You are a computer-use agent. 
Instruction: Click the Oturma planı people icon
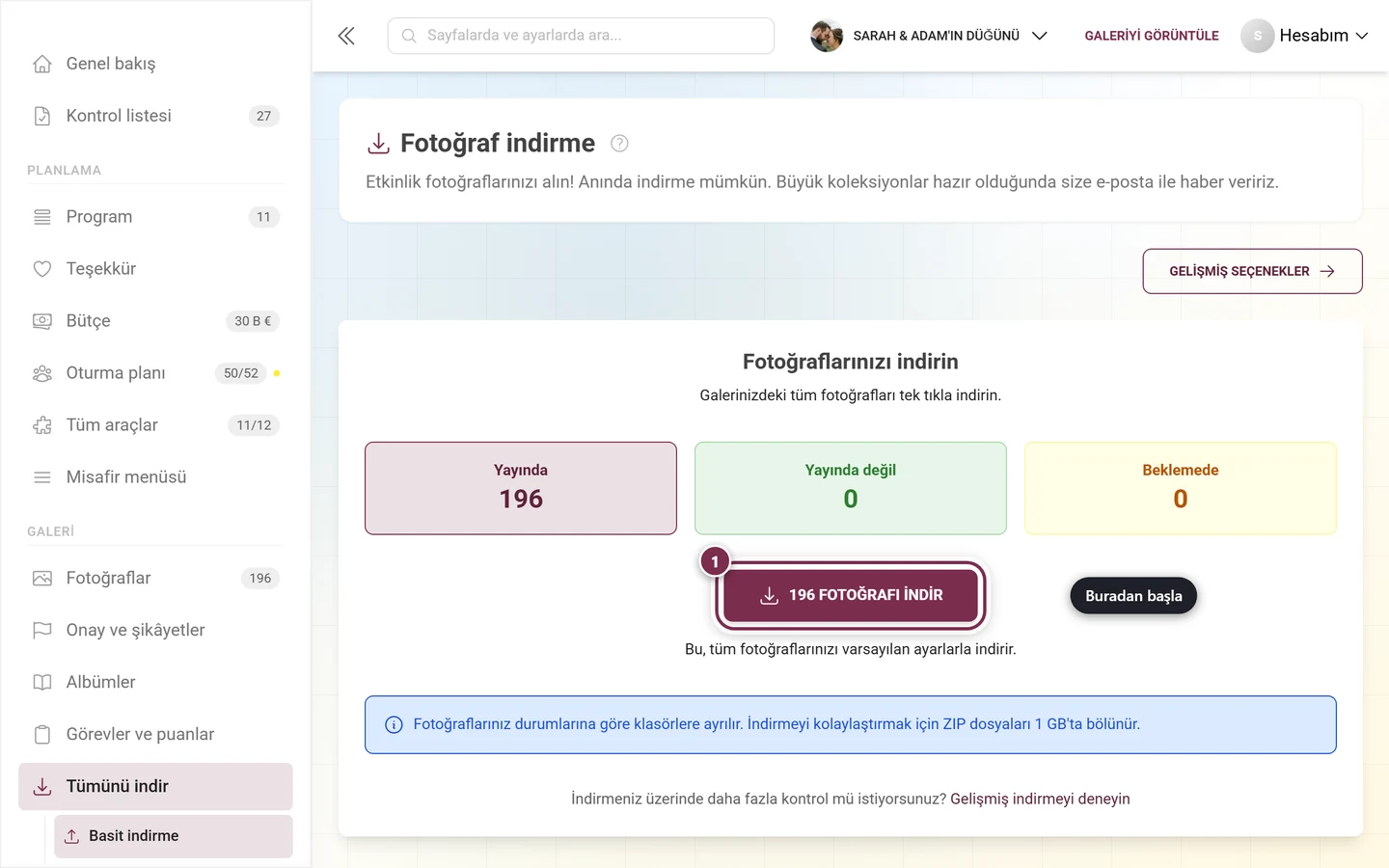click(42, 373)
